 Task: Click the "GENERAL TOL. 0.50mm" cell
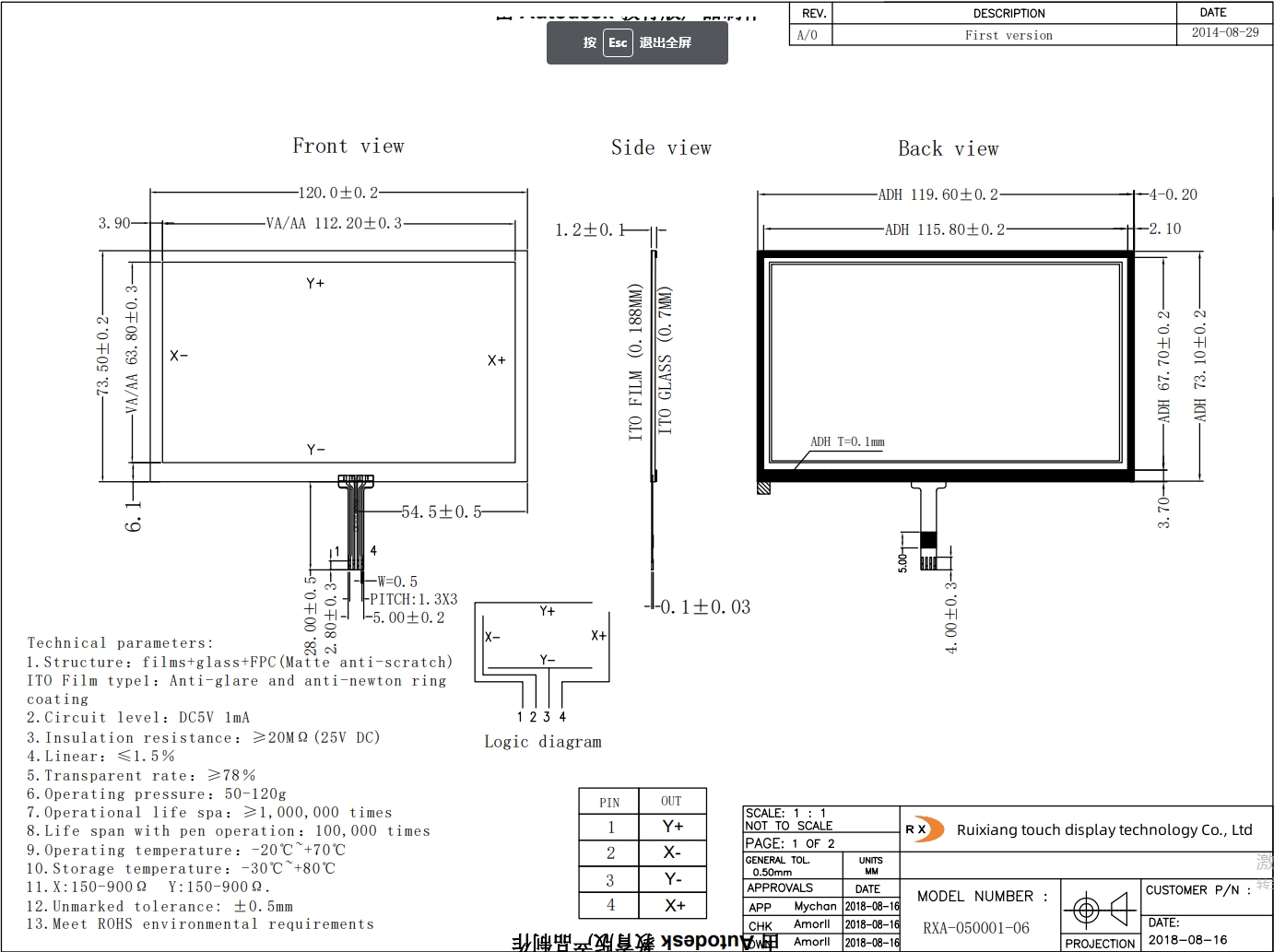793,865
